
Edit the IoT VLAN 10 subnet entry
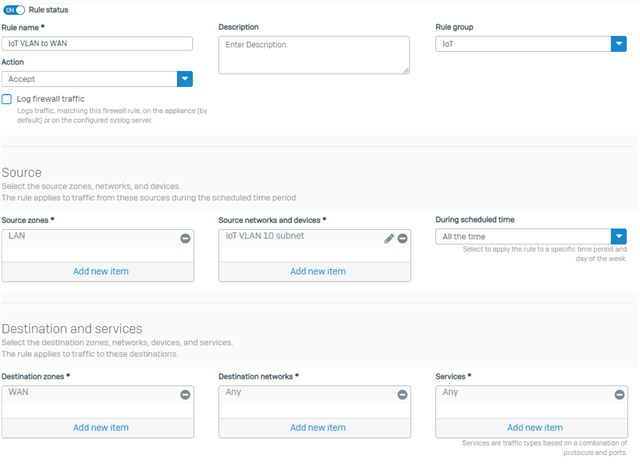click(x=389, y=238)
